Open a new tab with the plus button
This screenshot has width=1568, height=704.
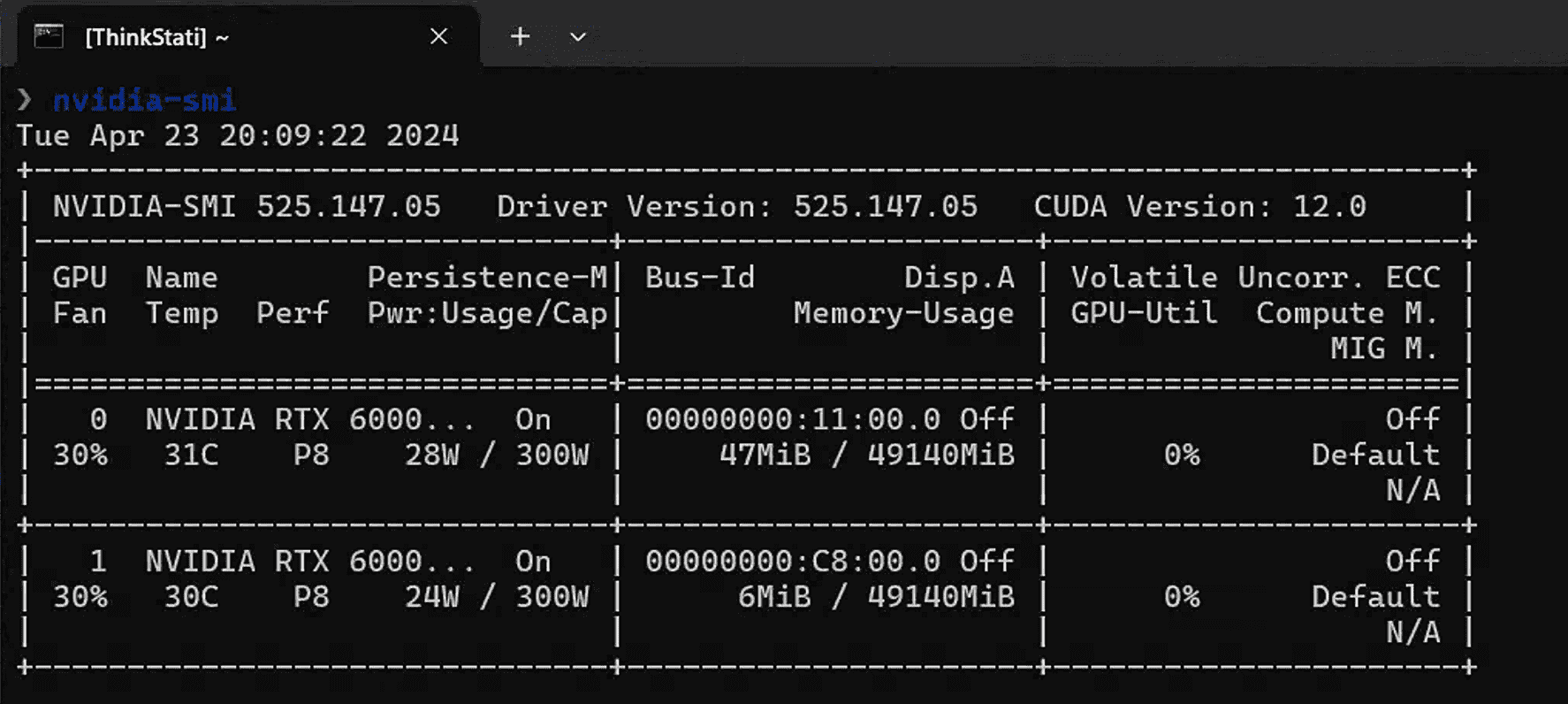pos(520,36)
